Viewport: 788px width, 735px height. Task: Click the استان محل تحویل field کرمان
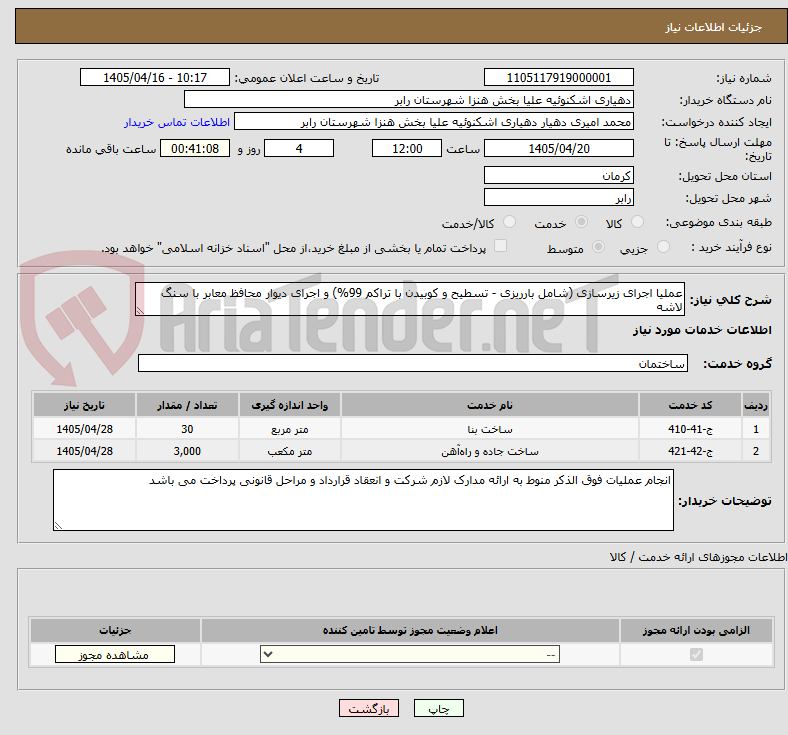558,175
